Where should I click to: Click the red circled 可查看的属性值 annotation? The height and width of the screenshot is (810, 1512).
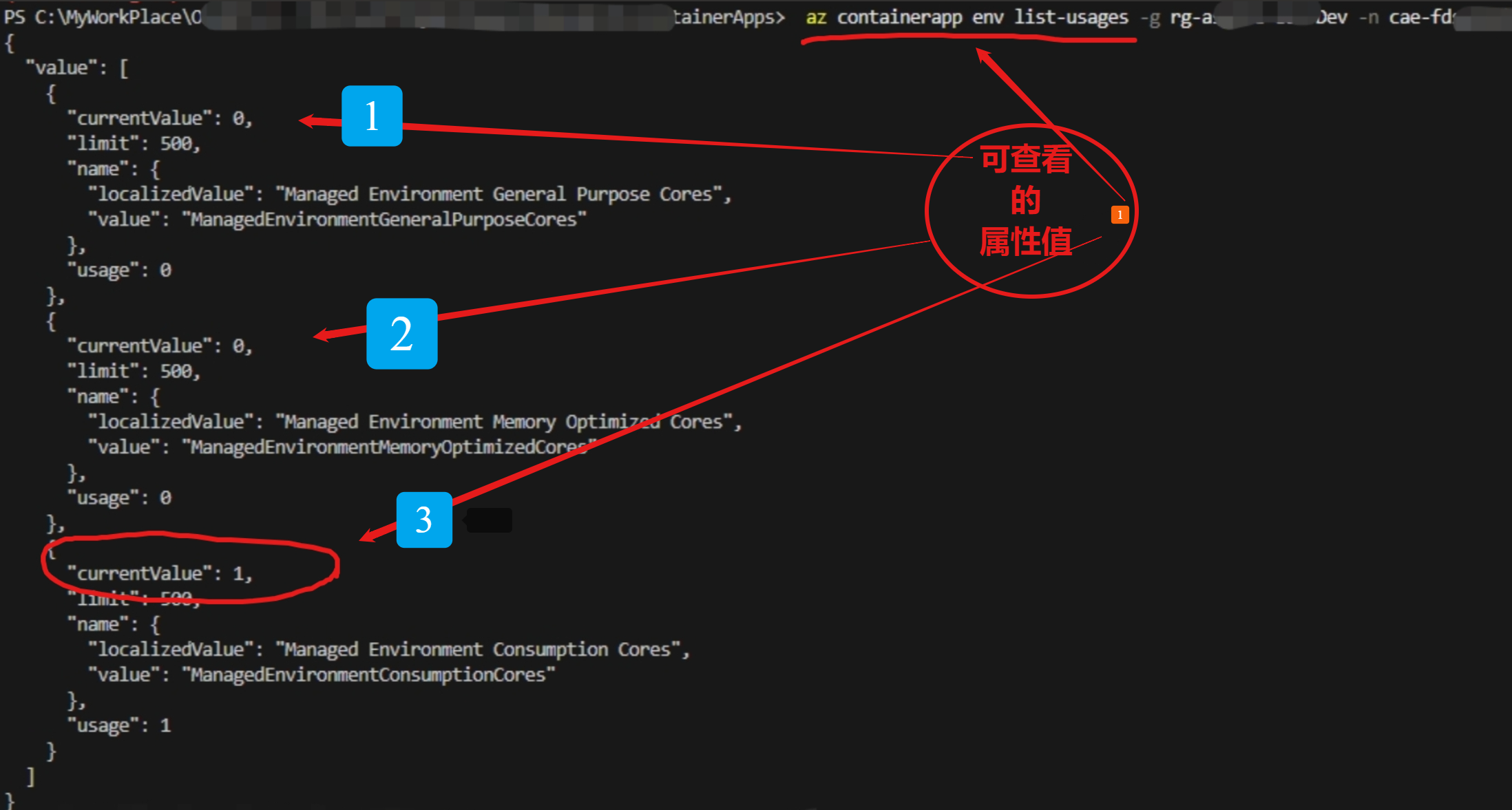1025,201
